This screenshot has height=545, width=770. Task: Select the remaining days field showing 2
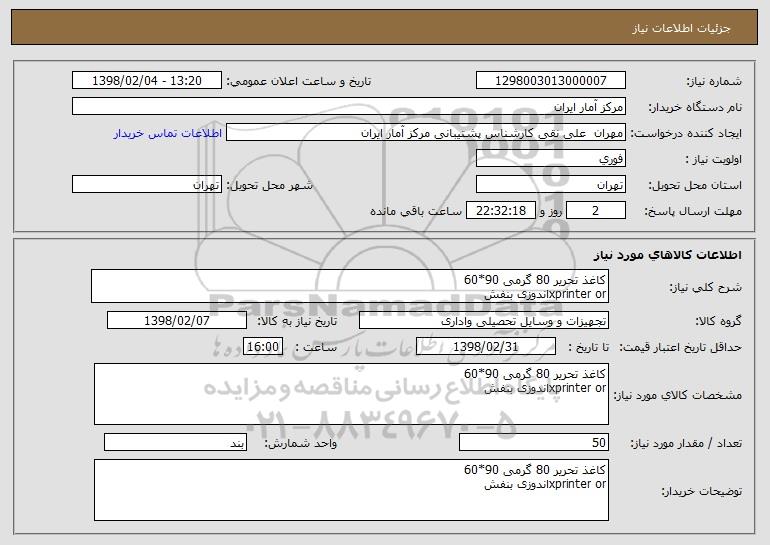596,210
